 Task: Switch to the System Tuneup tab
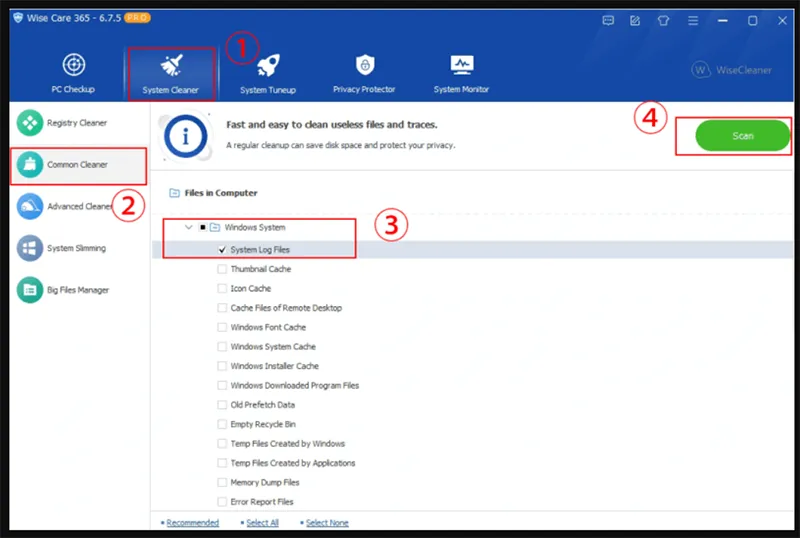pos(268,74)
